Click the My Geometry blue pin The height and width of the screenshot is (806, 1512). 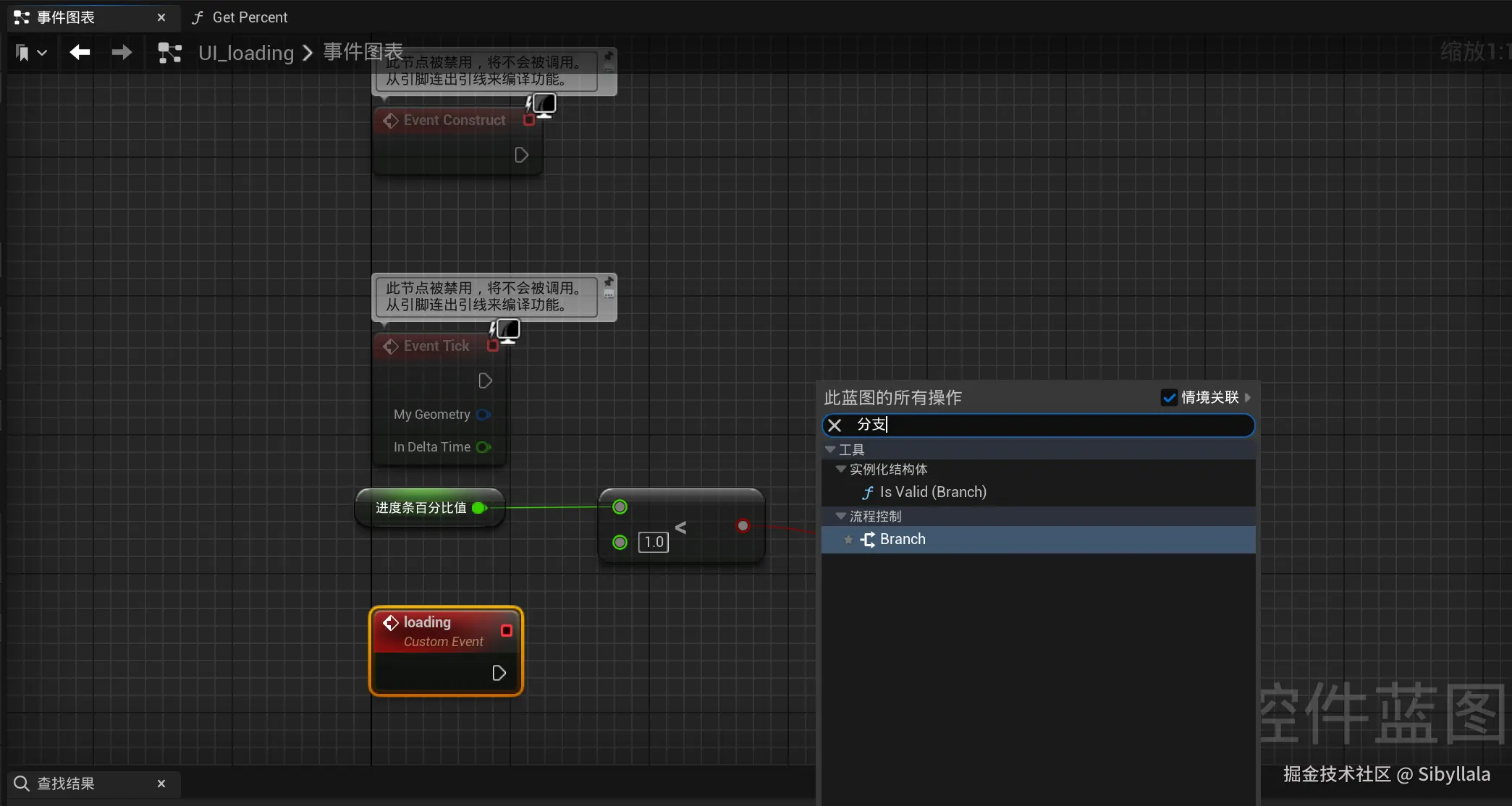click(x=483, y=415)
